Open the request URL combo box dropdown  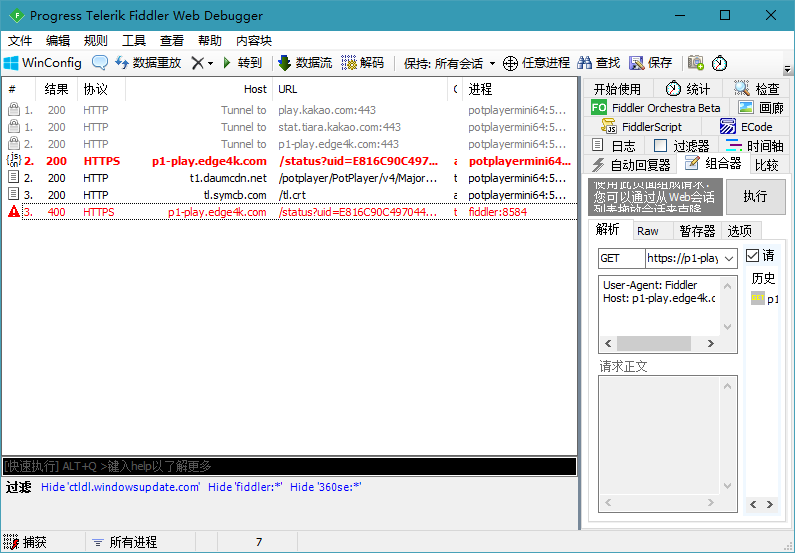[x=729, y=258]
